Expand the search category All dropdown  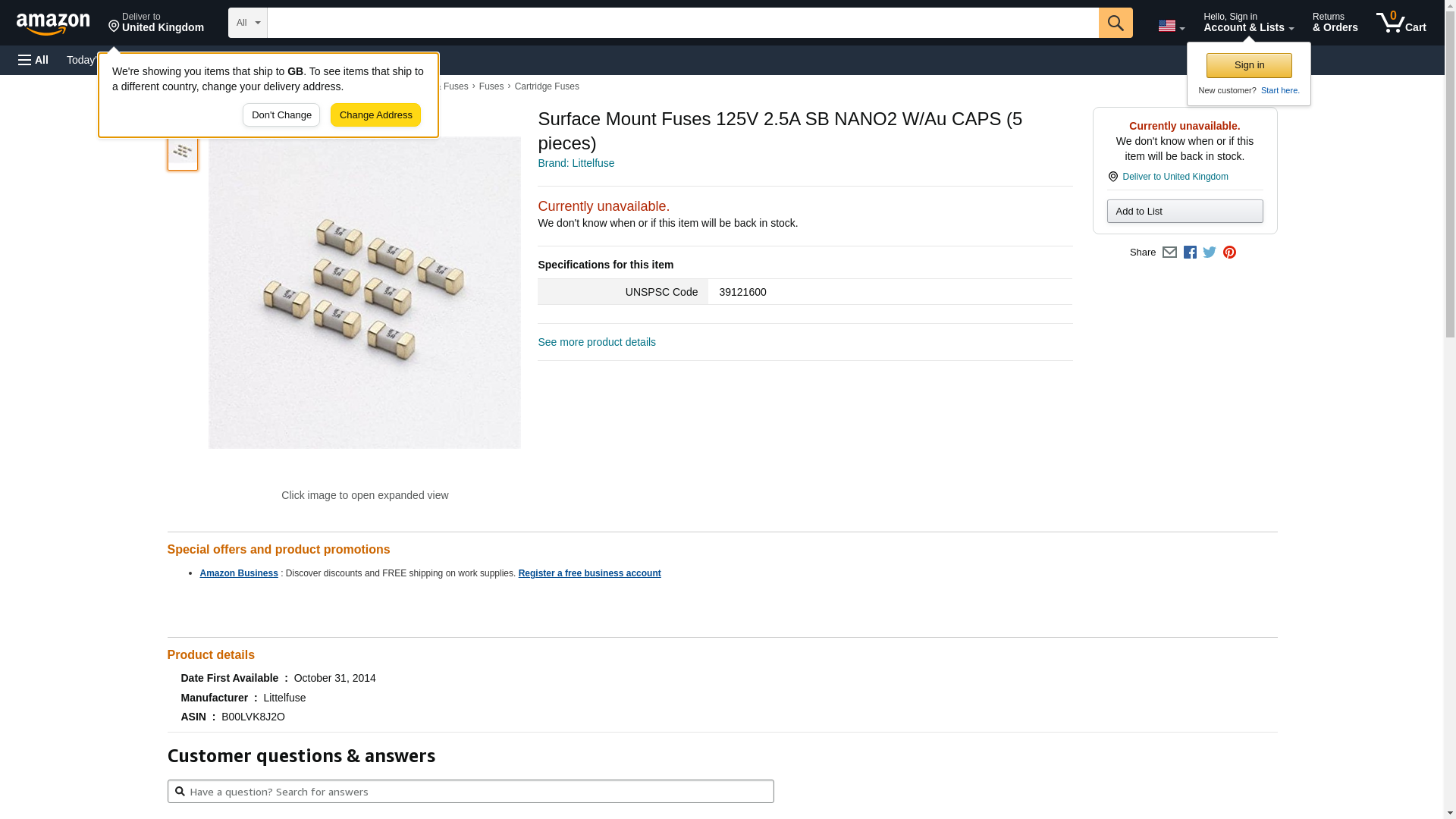[247, 23]
